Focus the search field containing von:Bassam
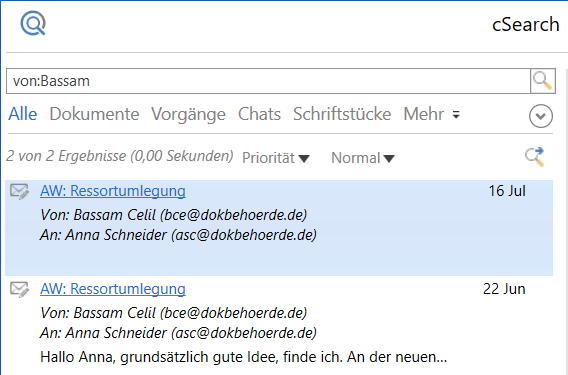 point(268,81)
